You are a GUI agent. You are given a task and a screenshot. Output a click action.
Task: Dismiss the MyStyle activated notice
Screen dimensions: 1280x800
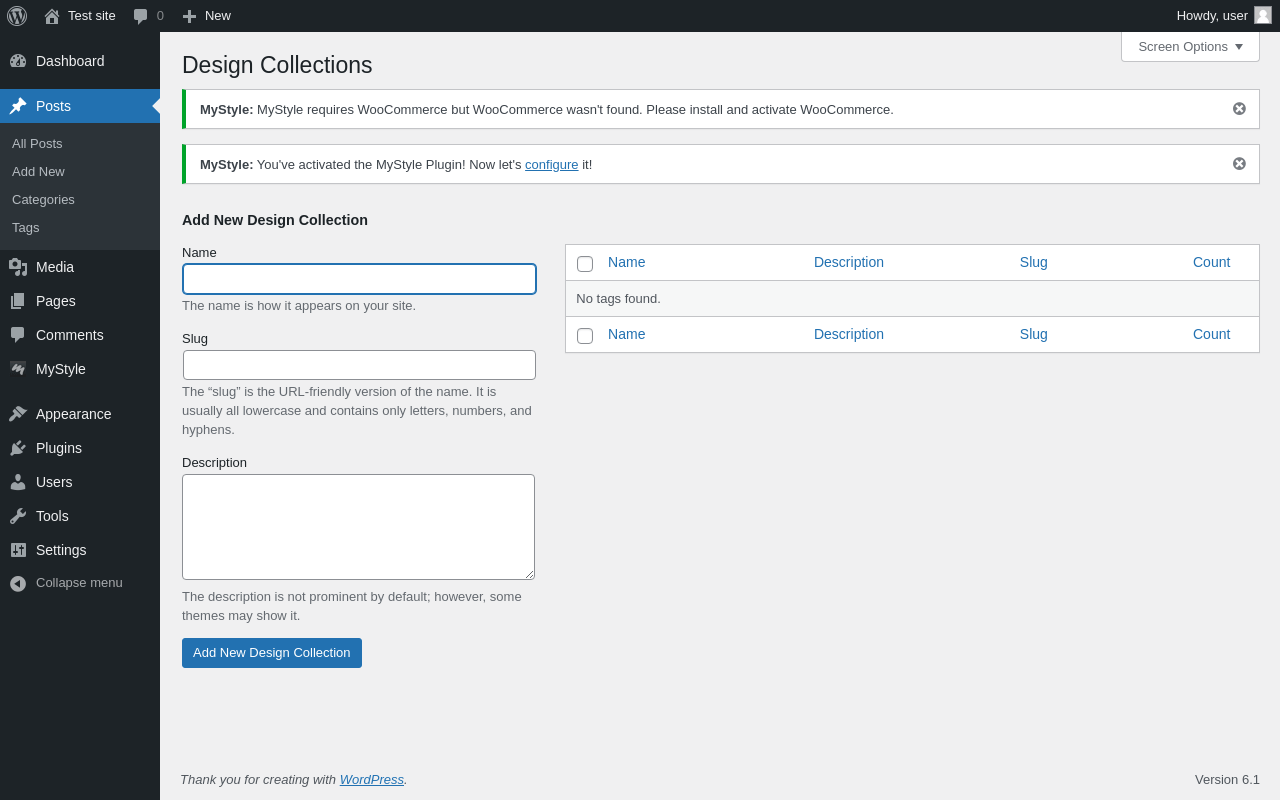1239,164
